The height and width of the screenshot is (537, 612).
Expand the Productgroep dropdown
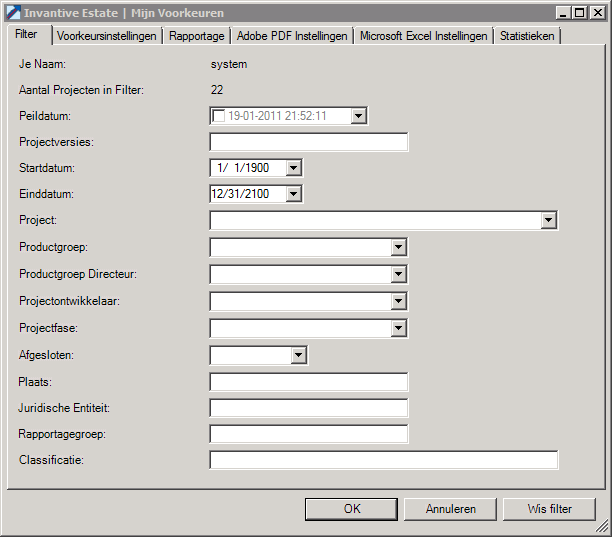[399, 247]
